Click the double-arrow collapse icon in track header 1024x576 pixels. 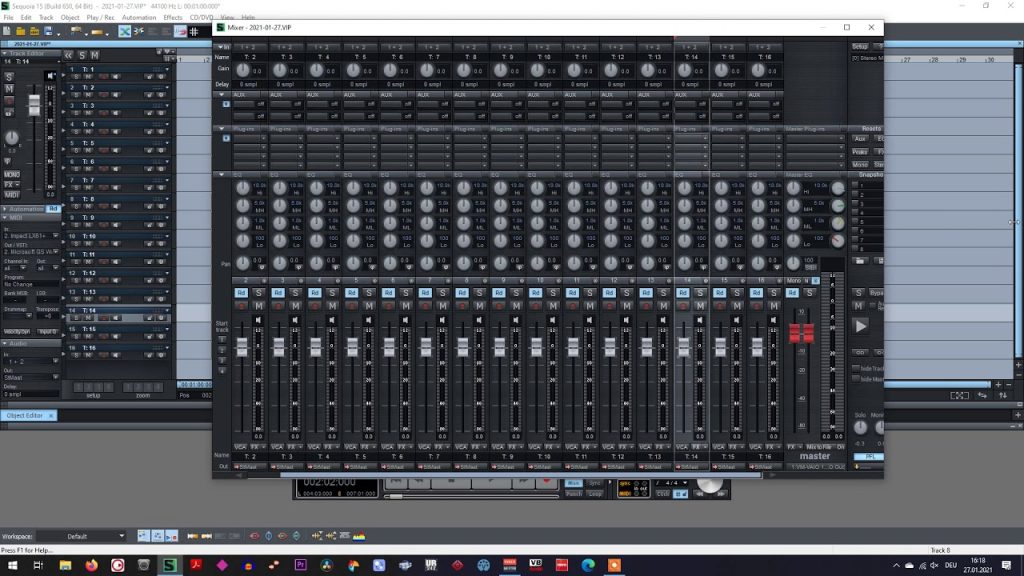click(x=68, y=56)
